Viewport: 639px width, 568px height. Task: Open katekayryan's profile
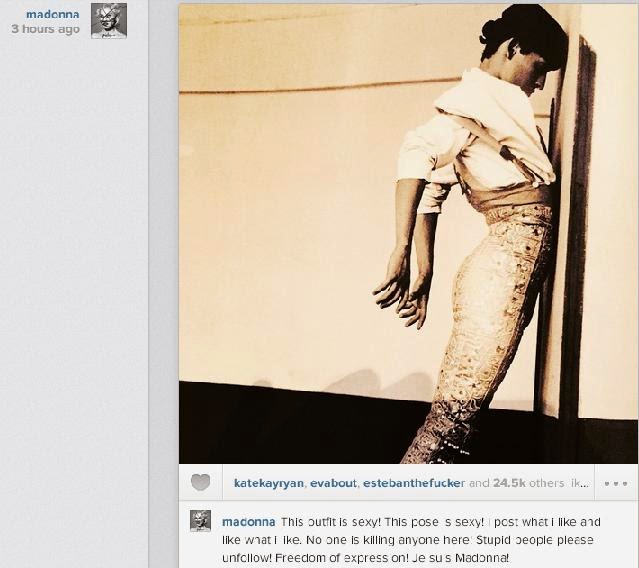pyautogui.click(x=269, y=483)
